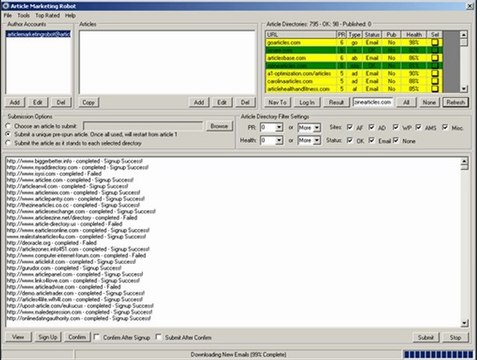Click the directory search field containing zinearticles.com
Viewport: 477px width, 360px height.
373,102
